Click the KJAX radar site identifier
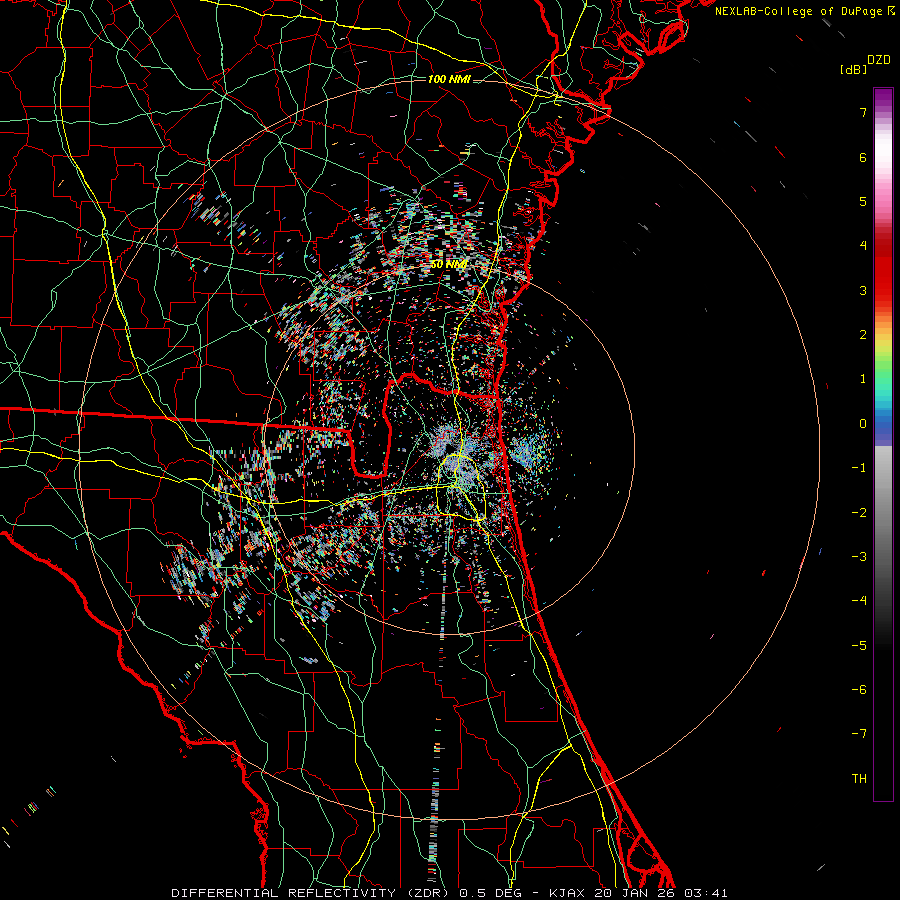900x900 pixels. (569, 893)
